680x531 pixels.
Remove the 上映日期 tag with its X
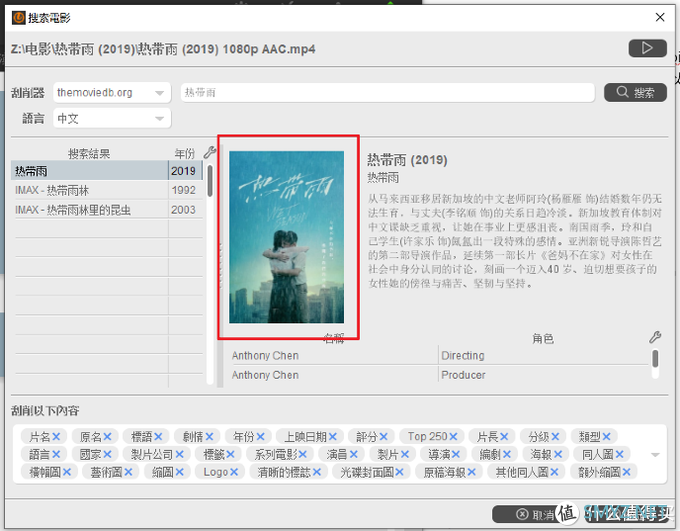point(333,436)
